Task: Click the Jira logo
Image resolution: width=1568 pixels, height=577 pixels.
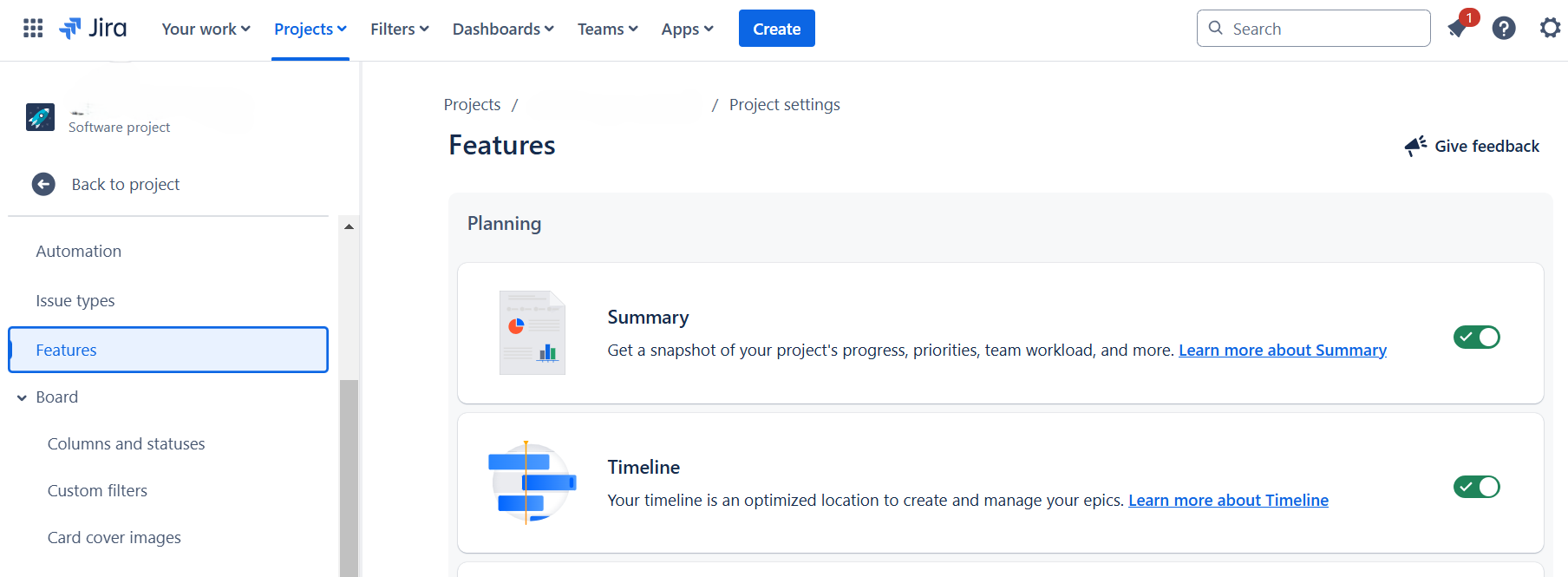Action: [x=93, y=27]
